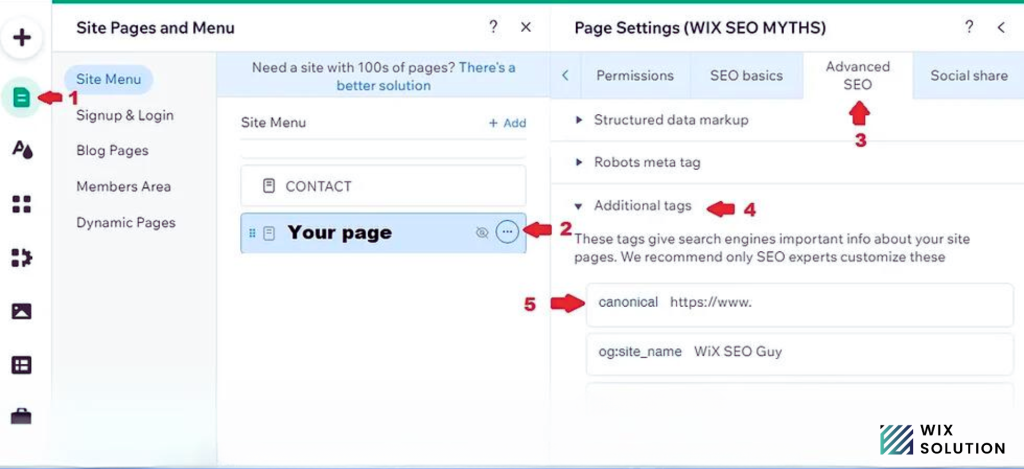The width and height of the screenshot is (1024, 469).
Task: Click page icon beside Your page
Action: (x=268, y=233)
